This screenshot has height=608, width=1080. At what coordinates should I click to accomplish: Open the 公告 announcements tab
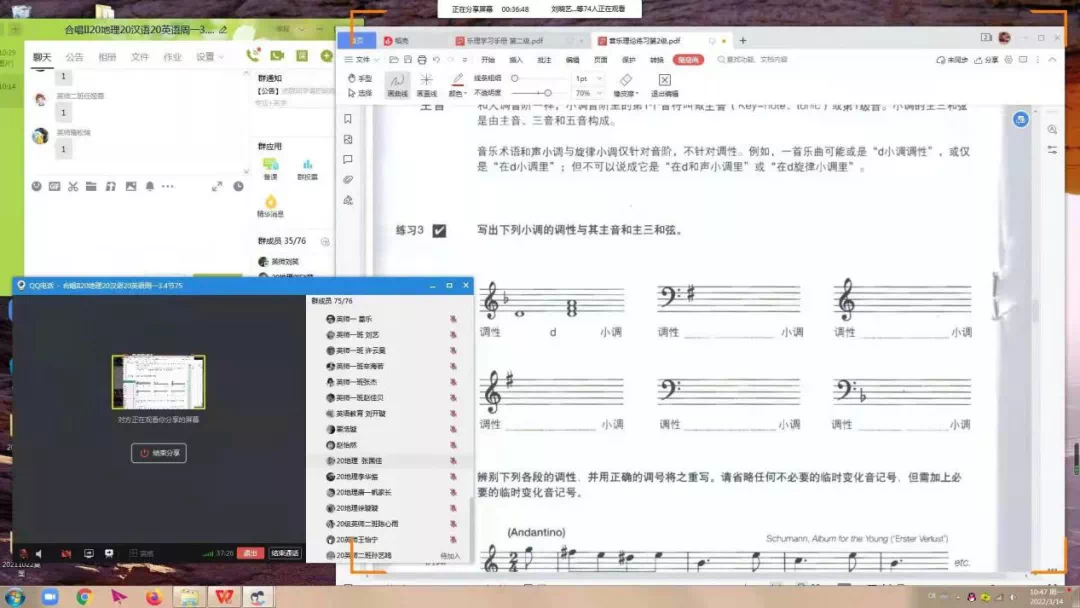[75, 57]
